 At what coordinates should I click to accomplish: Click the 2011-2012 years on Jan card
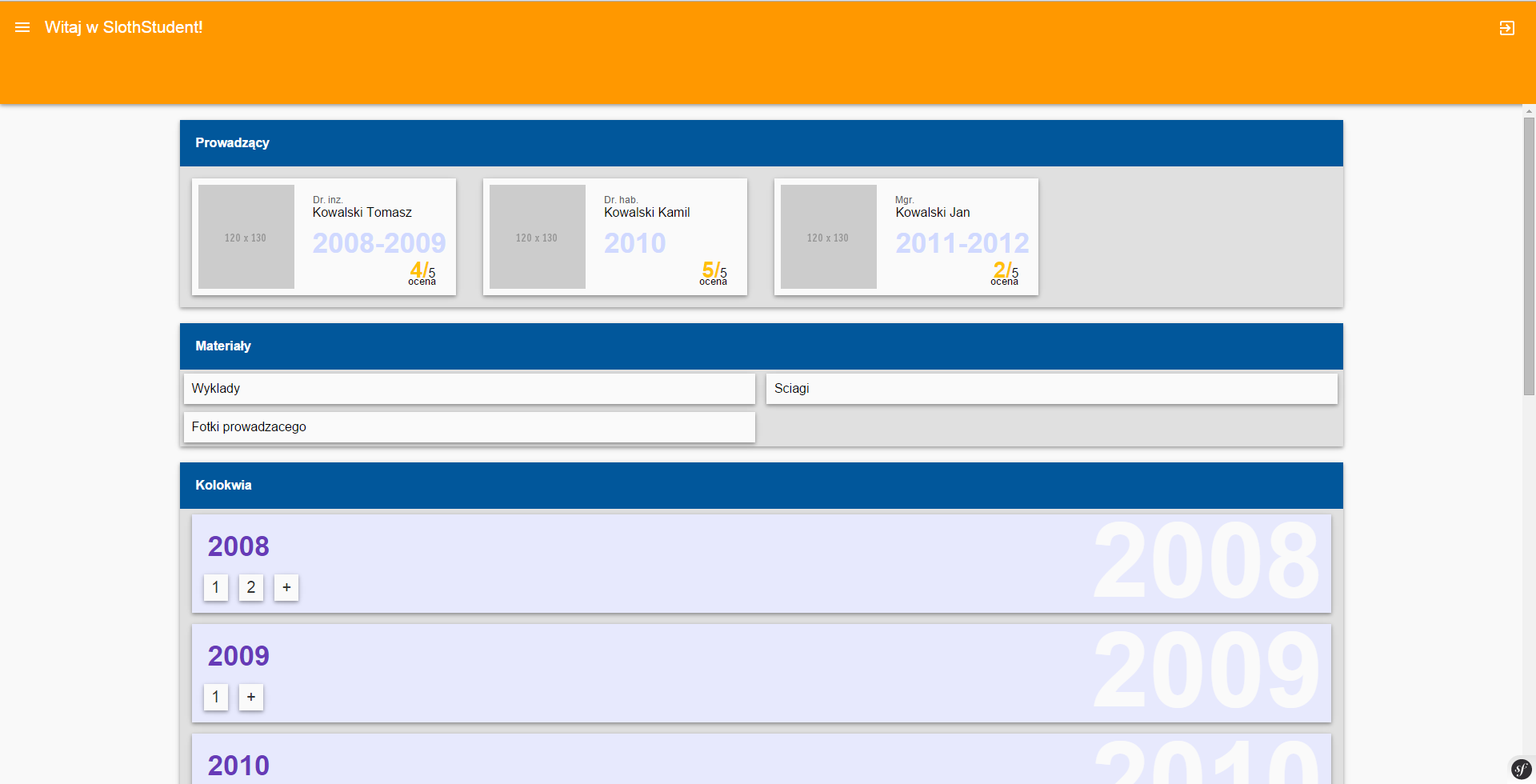click(x=962, y=243)
